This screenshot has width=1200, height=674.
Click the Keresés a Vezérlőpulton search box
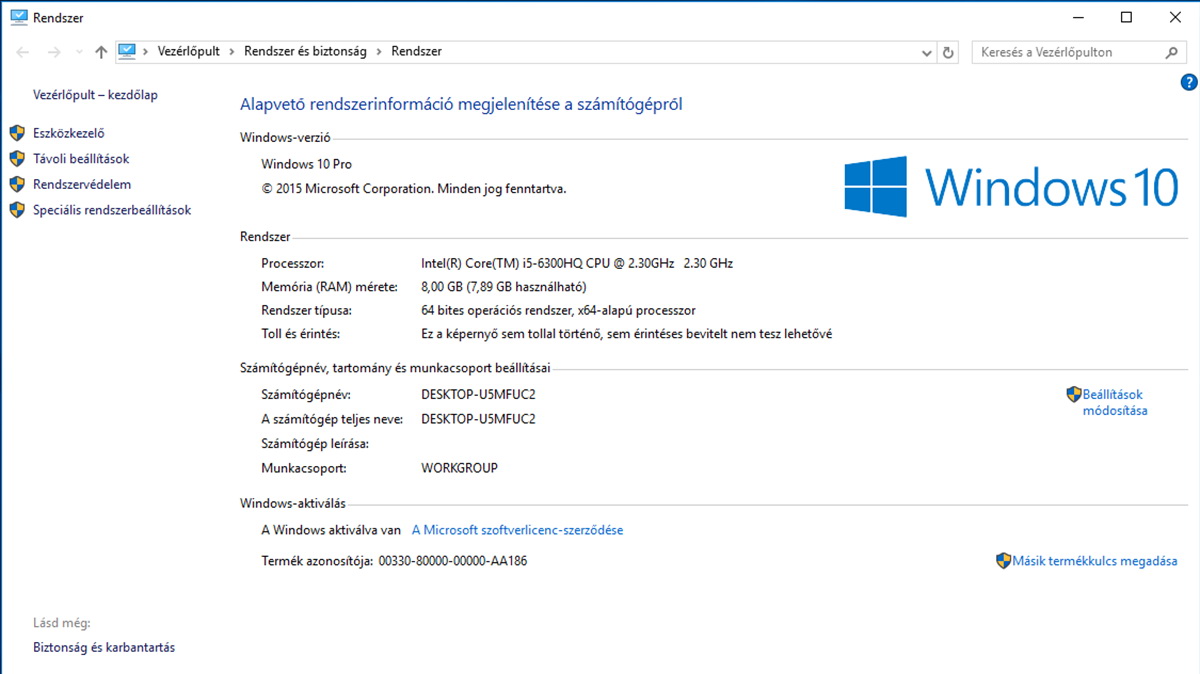point(1080,52)
